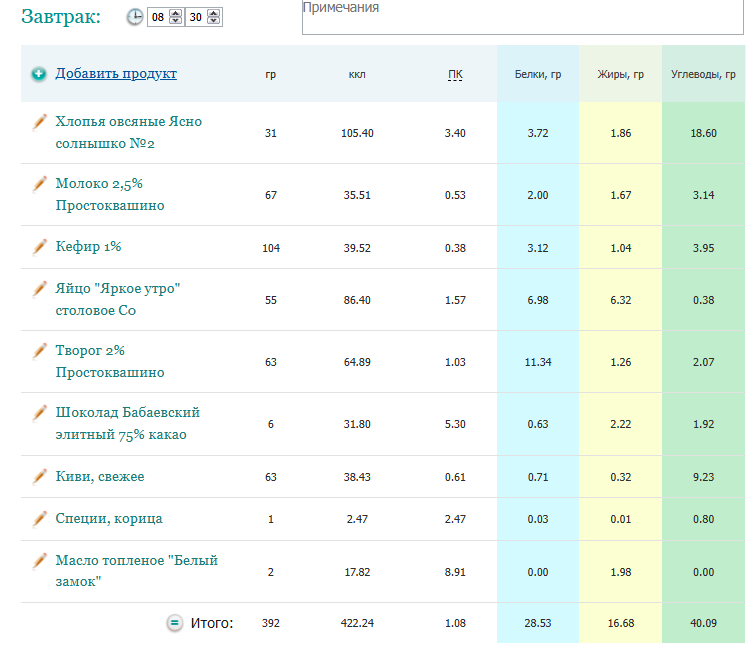Image resolution: width=746 pixels, height=647 pixels.
Task: Edit Яйцо Яркое утро row via pencil icon
Action: pyautogui.click(x=39, y=289)
